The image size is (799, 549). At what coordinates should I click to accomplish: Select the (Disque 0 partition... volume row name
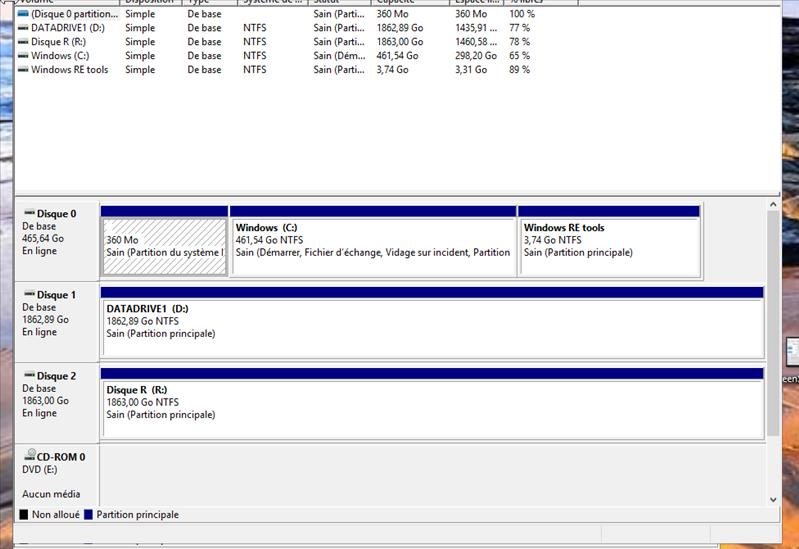pyautogui.click(x=74, y=14)
